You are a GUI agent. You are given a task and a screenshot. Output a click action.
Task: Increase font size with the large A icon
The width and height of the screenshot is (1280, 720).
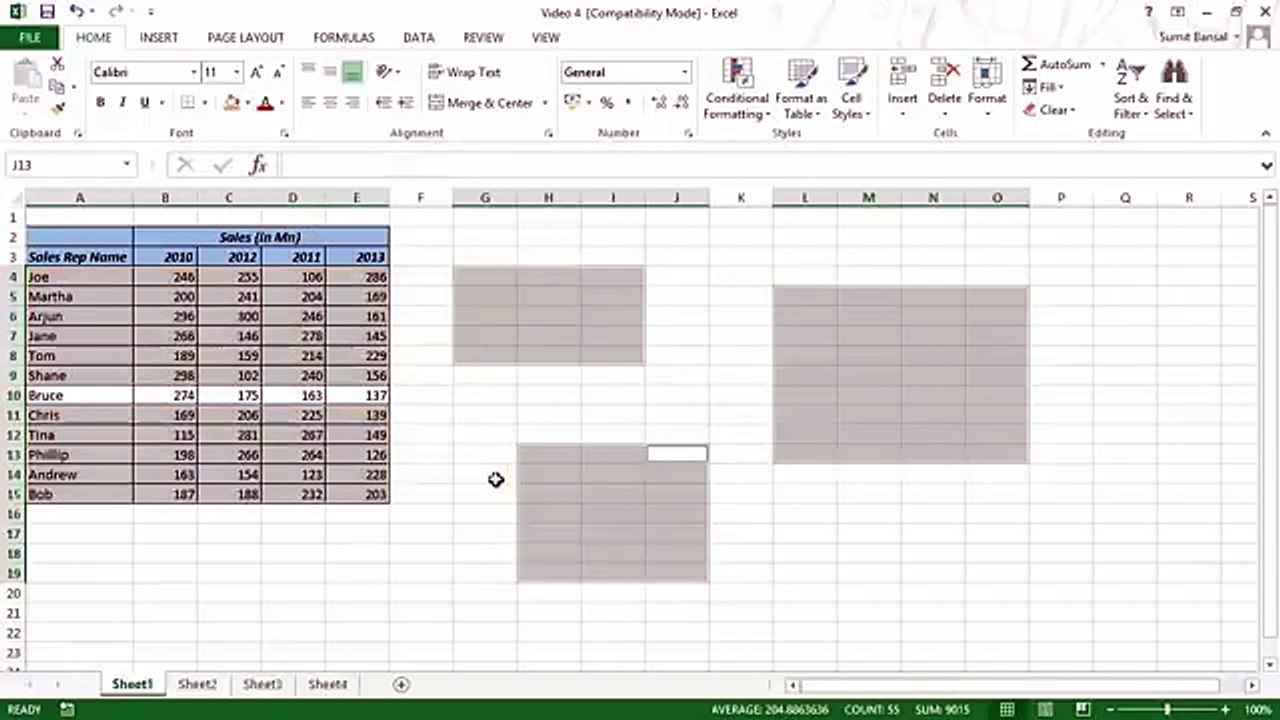[257, 72]
